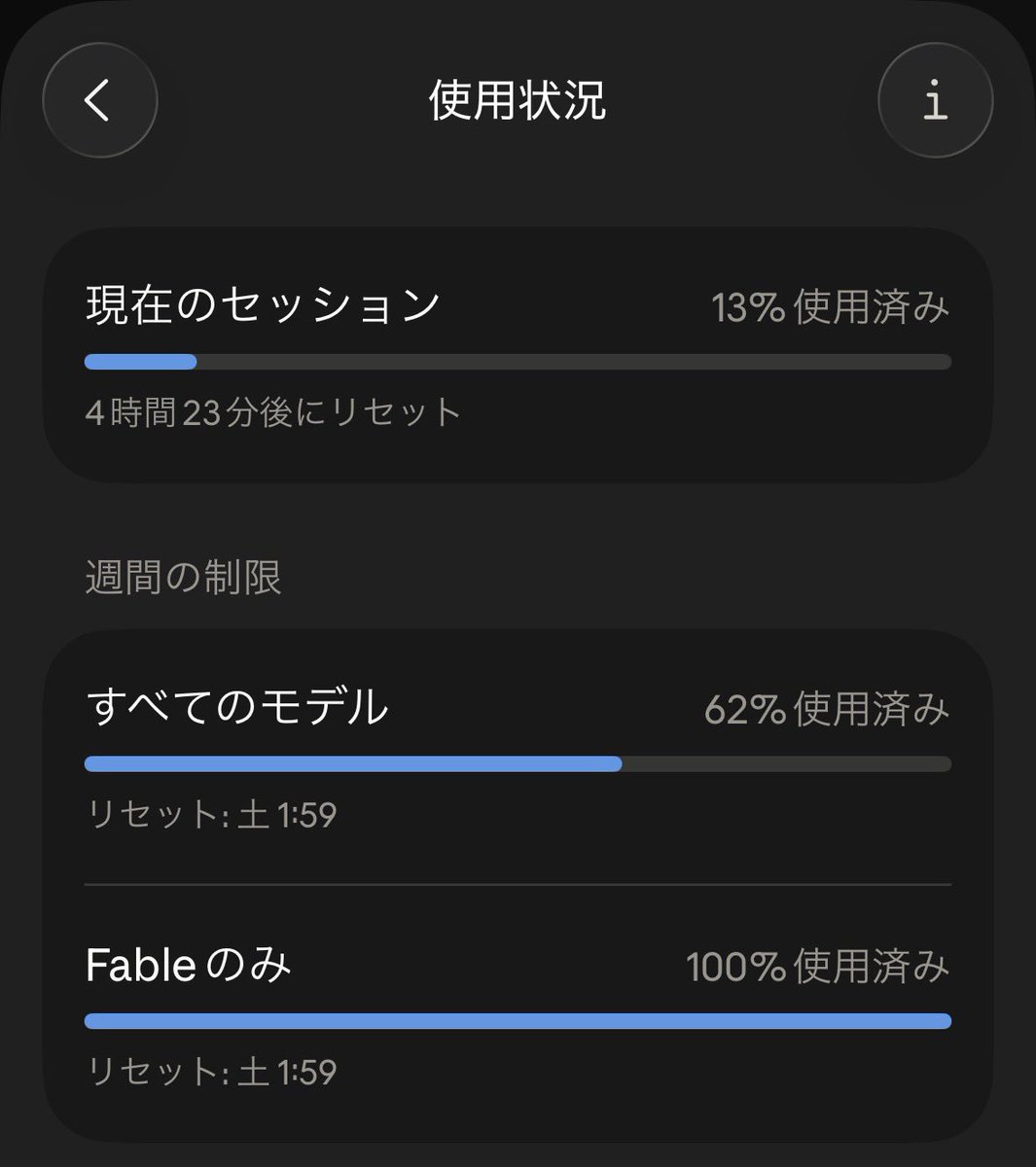1036x1167 pixels.
Task: Click the 62% 使用済み text
Action: (827, 710)
